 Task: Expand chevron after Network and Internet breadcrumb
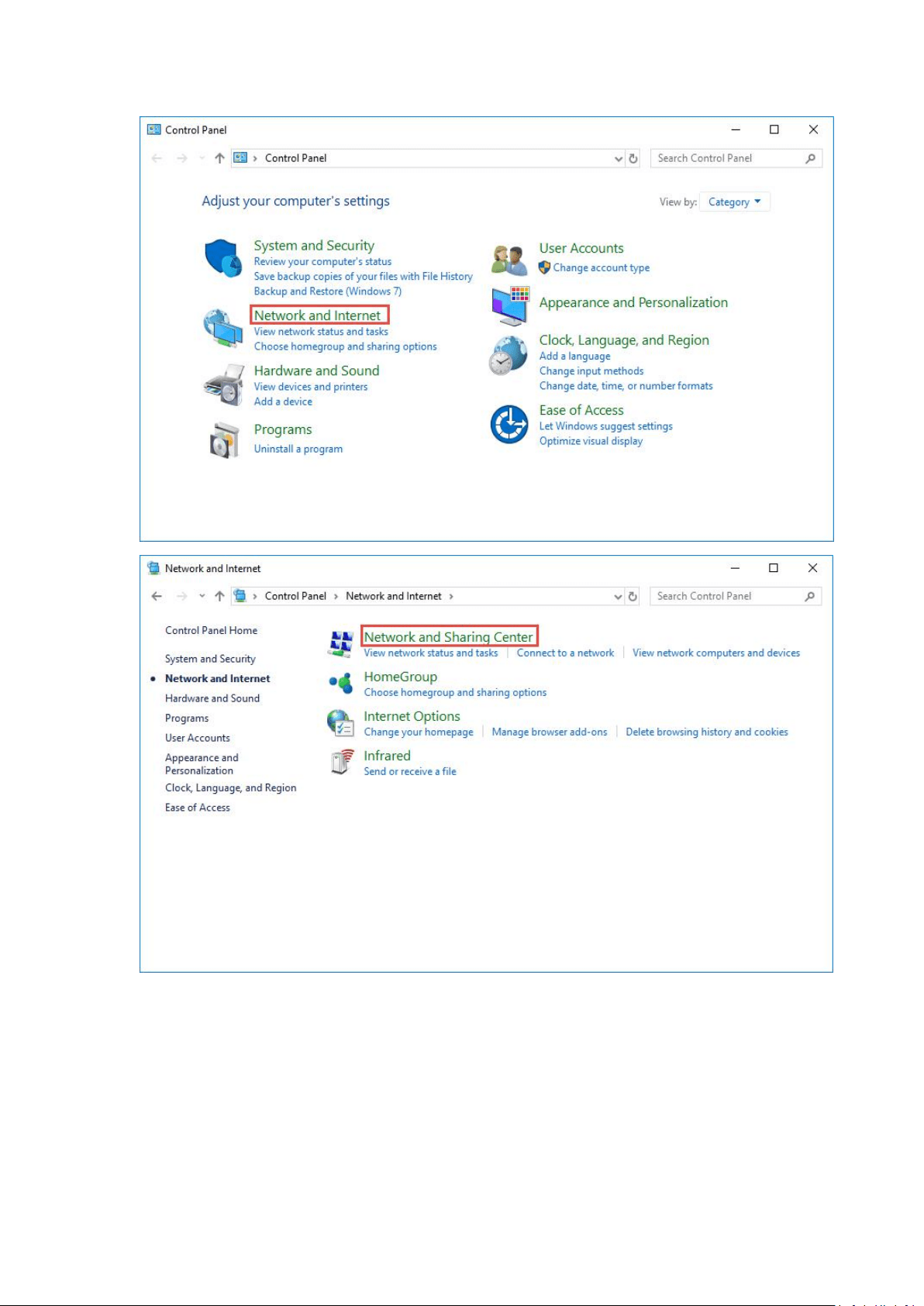tap(451, 596)
